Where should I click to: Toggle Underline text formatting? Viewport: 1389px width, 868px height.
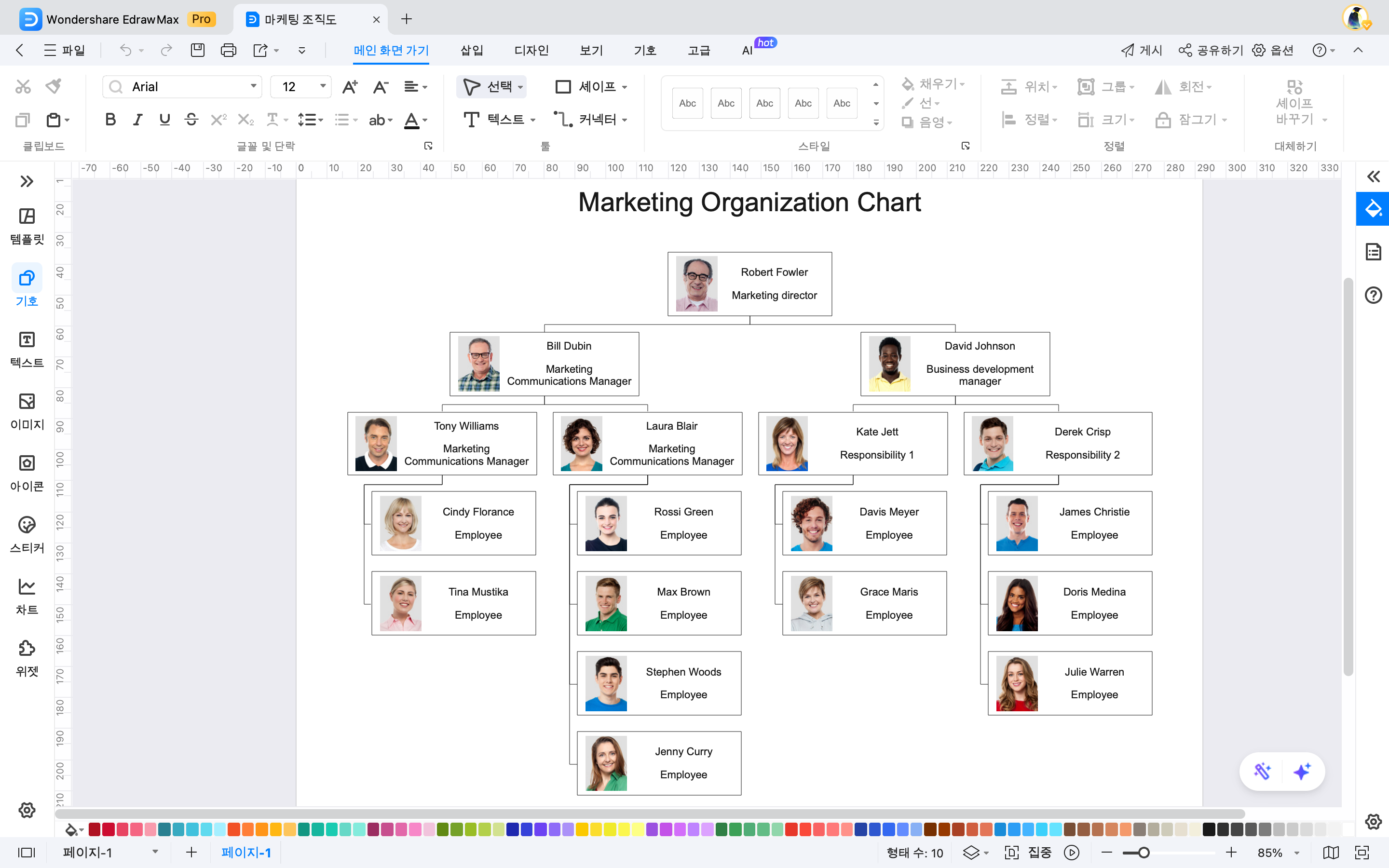coord(165,120)
